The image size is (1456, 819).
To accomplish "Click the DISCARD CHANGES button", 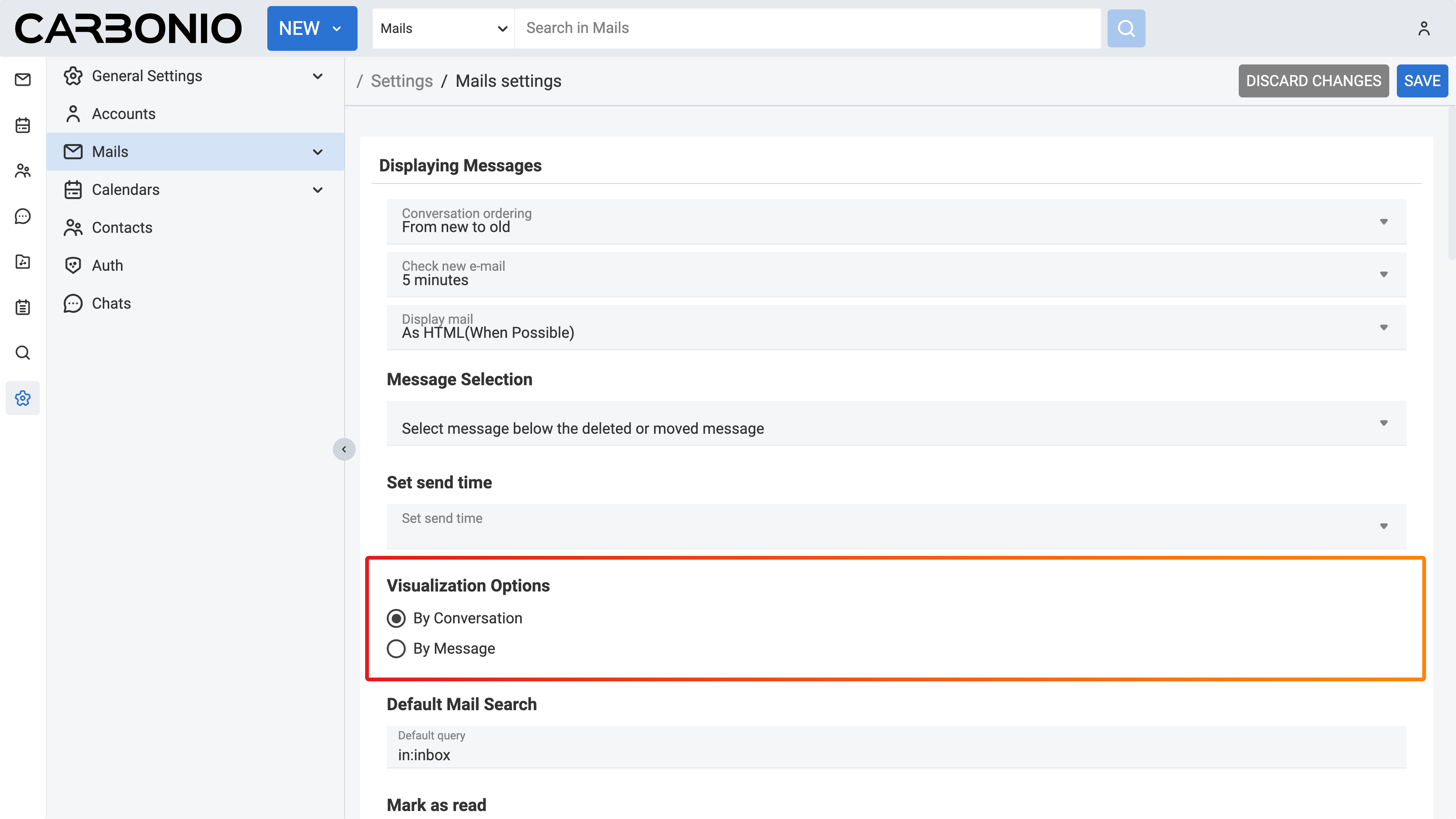I will (1313, 81).
